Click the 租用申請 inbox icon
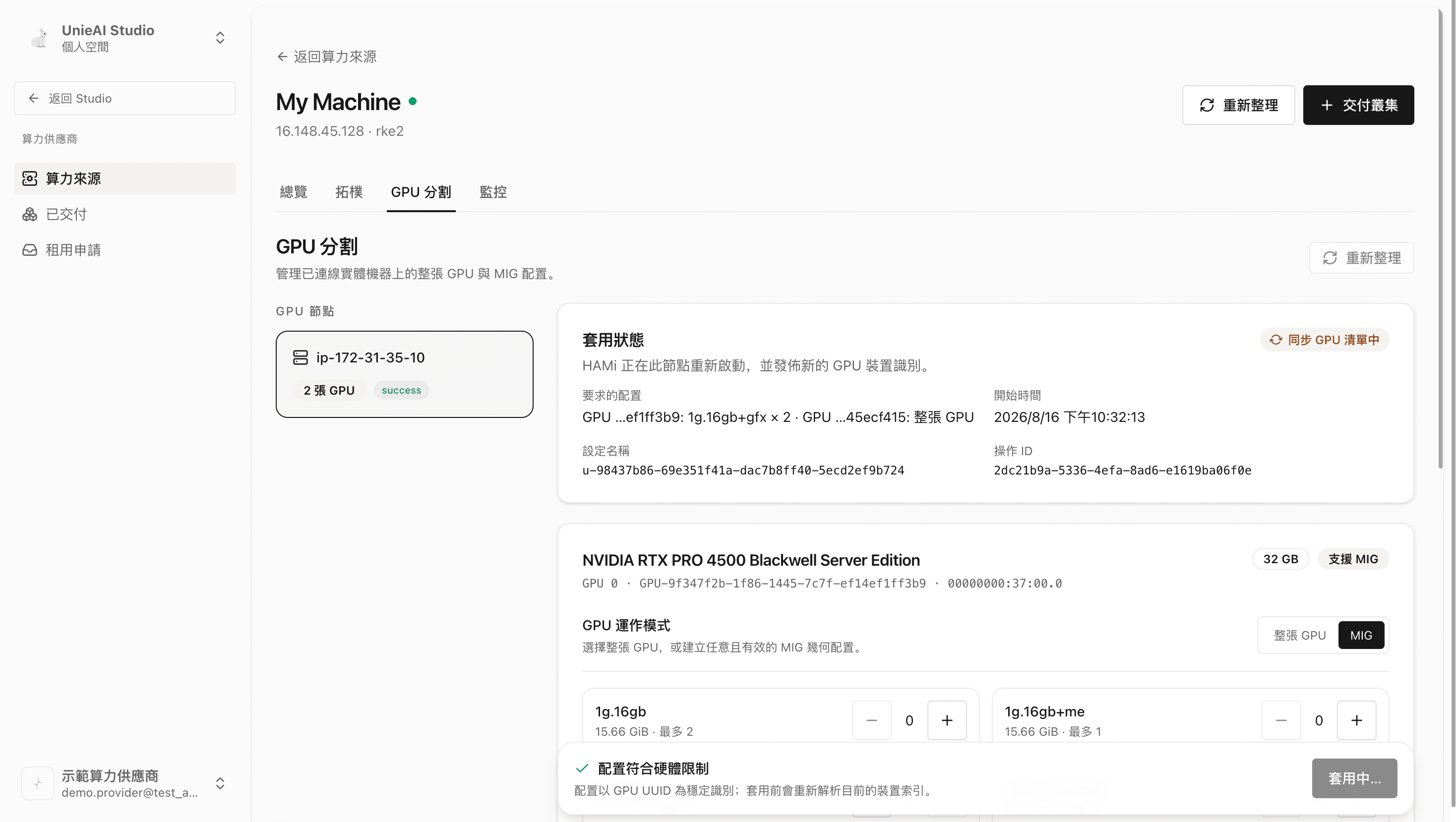 click(30, 250)
